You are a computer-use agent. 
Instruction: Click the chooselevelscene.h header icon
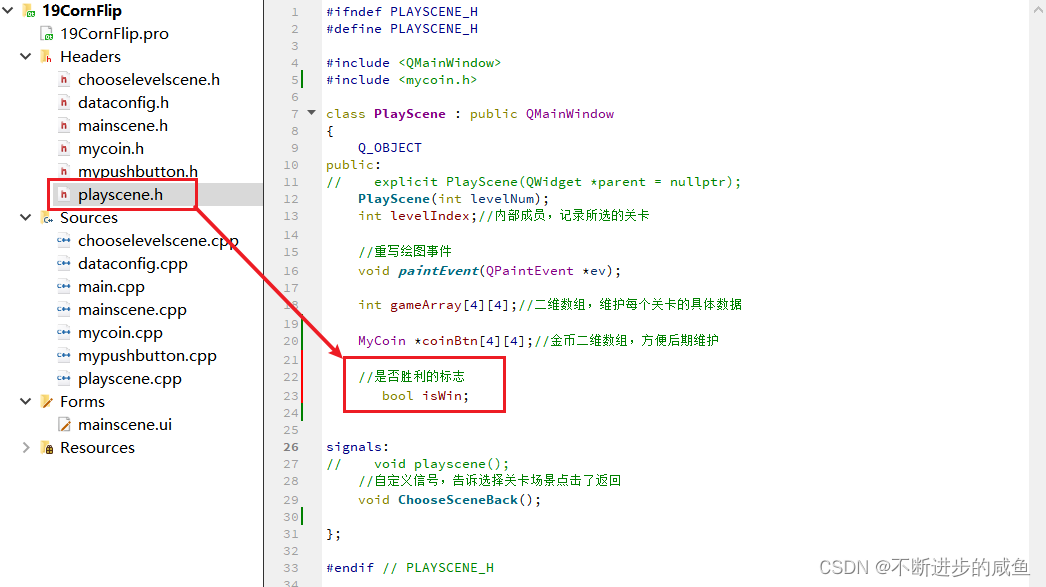(64, 80)
